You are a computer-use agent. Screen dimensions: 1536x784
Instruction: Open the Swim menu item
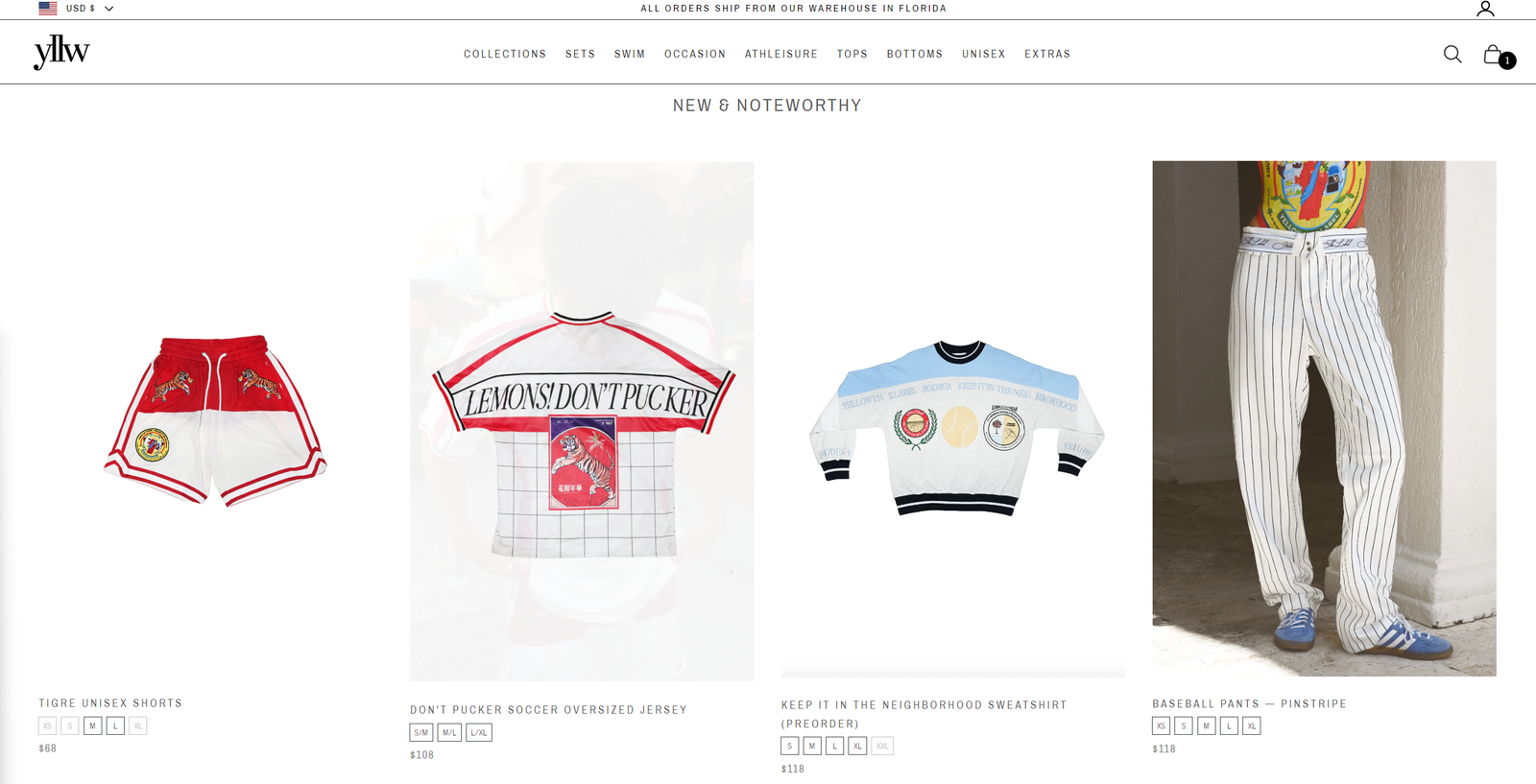(x=630, y=54)
